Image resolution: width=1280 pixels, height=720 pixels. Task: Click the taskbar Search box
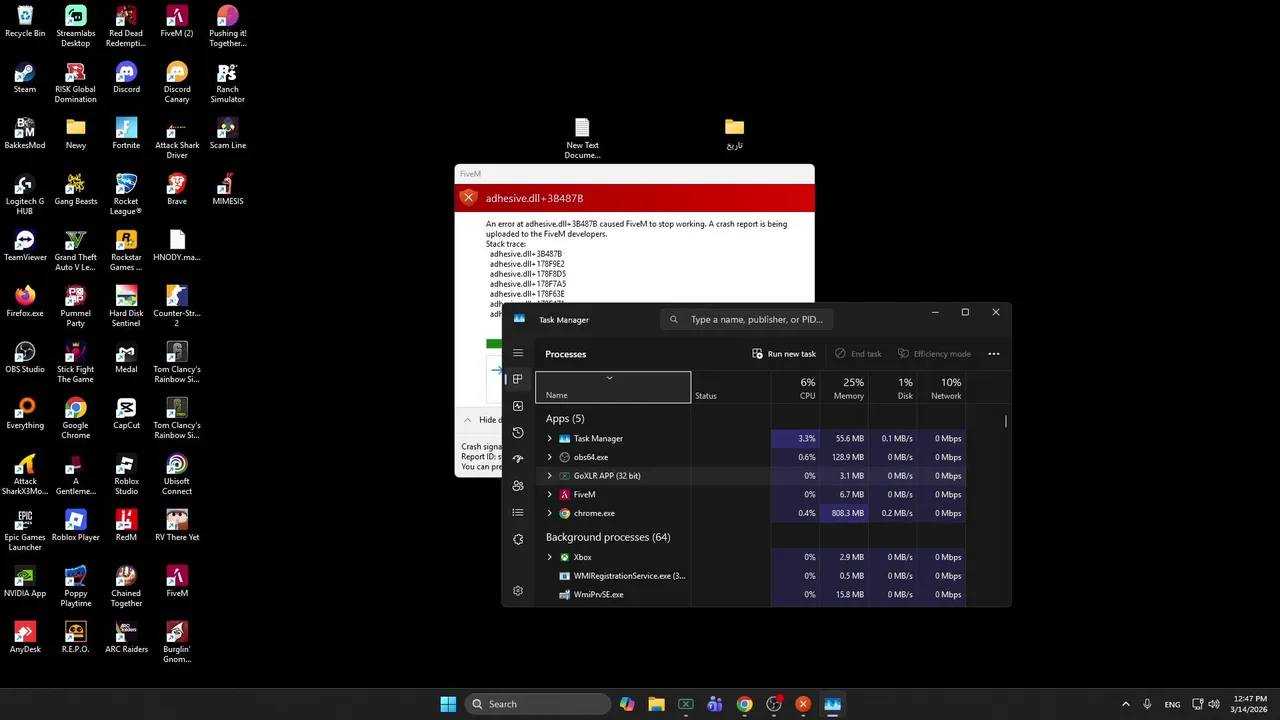[538, 704]
